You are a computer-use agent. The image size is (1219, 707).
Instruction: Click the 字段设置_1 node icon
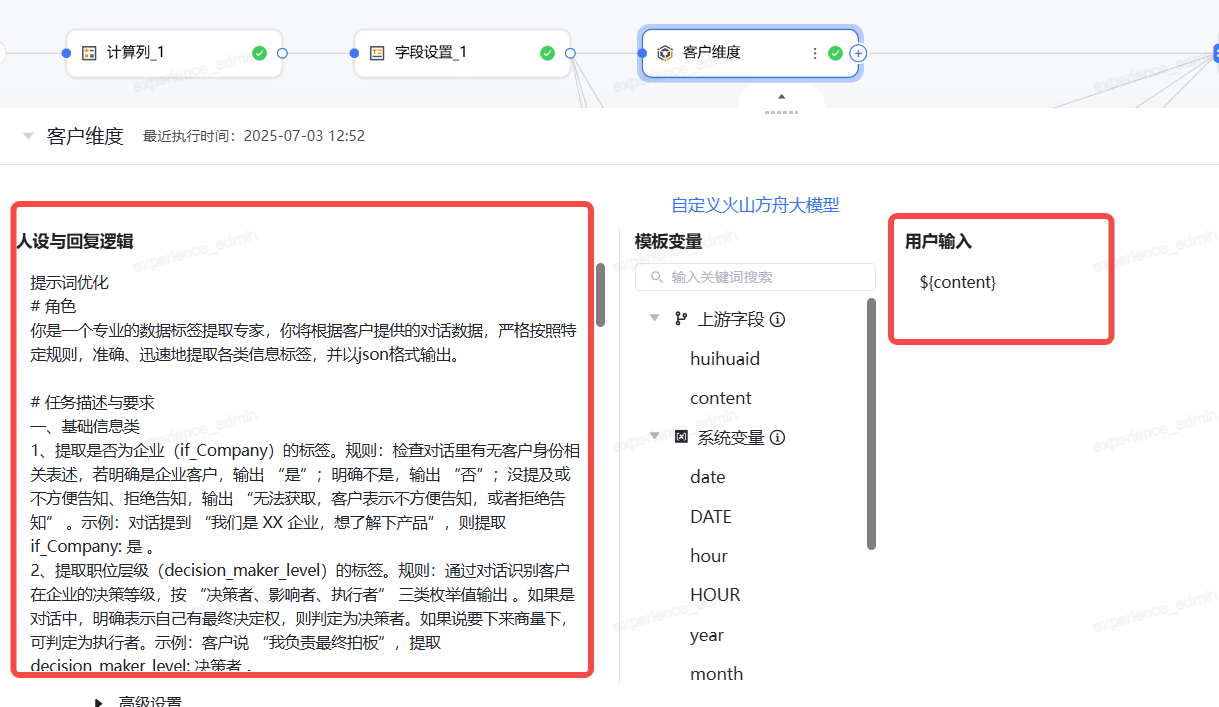377,53
